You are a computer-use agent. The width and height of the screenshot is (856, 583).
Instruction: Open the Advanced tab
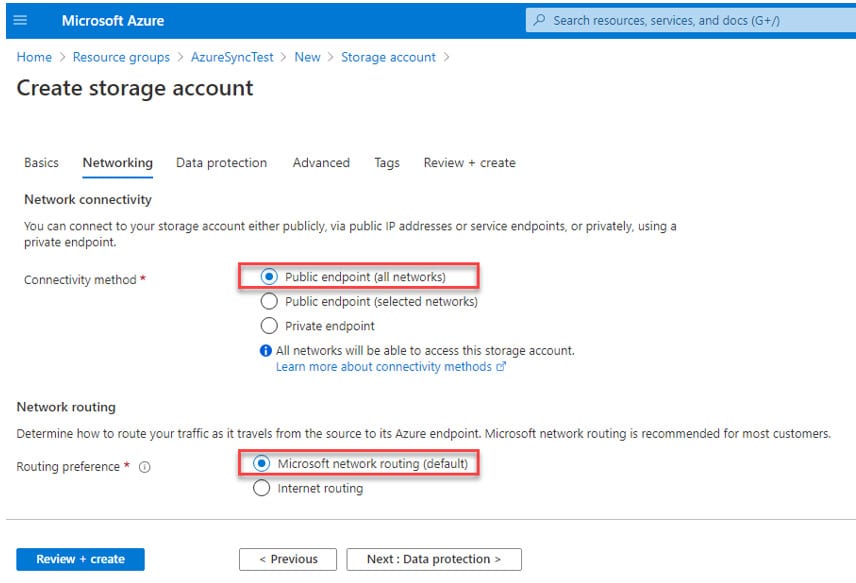(321, 163)
